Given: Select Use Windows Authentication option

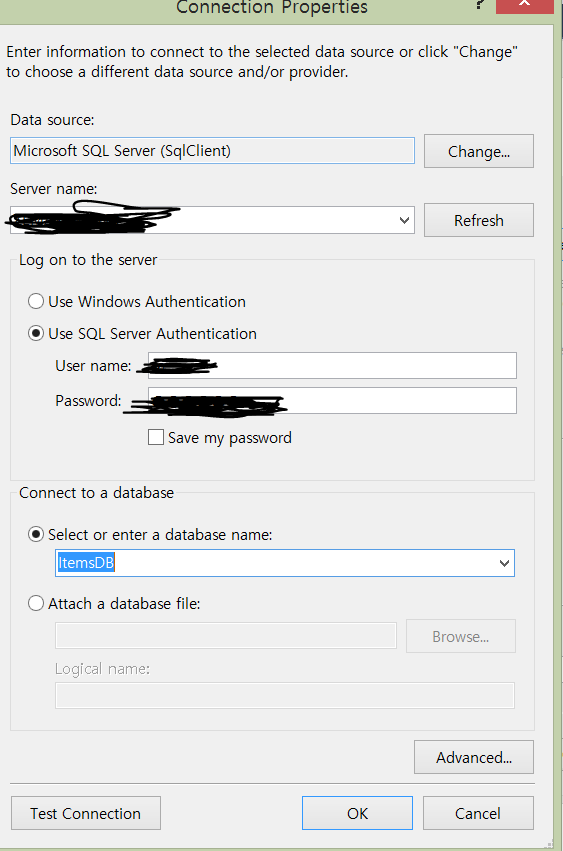Looking at the screenshot, I should click(36, 301).
